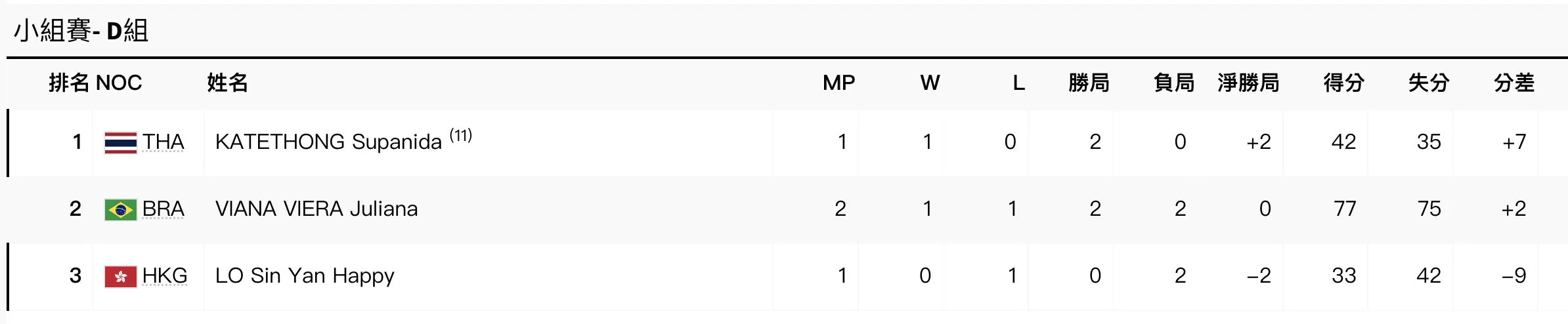Click the Brazil flag icon
The height and width of the screenshot is (324, 1568).
(121, 209)
